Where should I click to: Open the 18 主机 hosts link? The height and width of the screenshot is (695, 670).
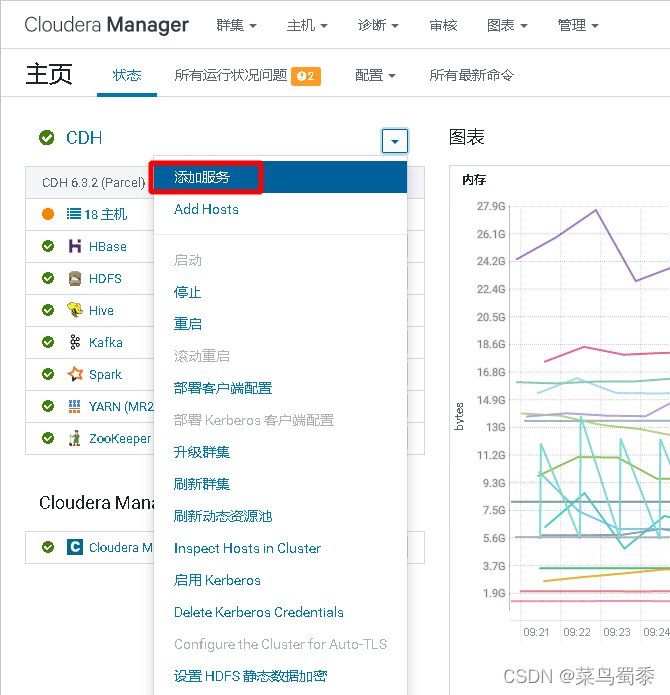(105, 215)
